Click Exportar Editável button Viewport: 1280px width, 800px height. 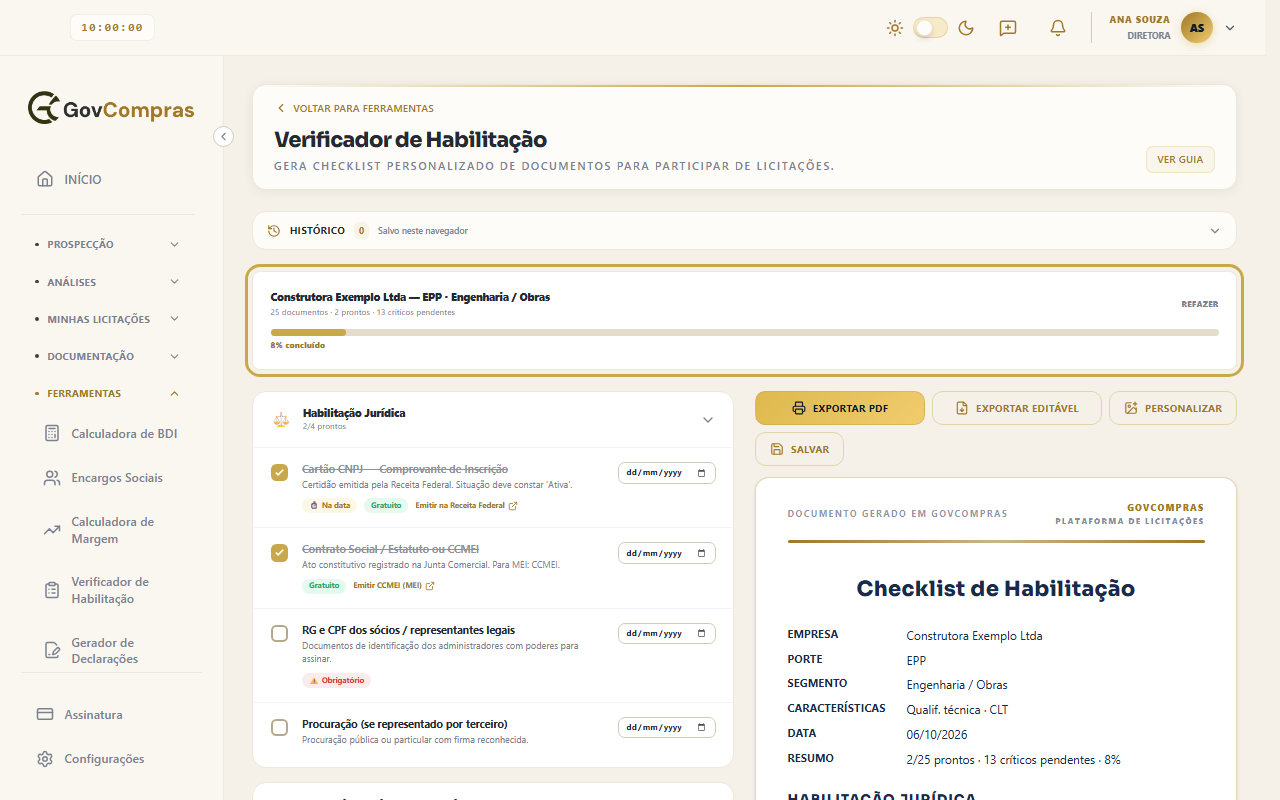(1017, 408)
